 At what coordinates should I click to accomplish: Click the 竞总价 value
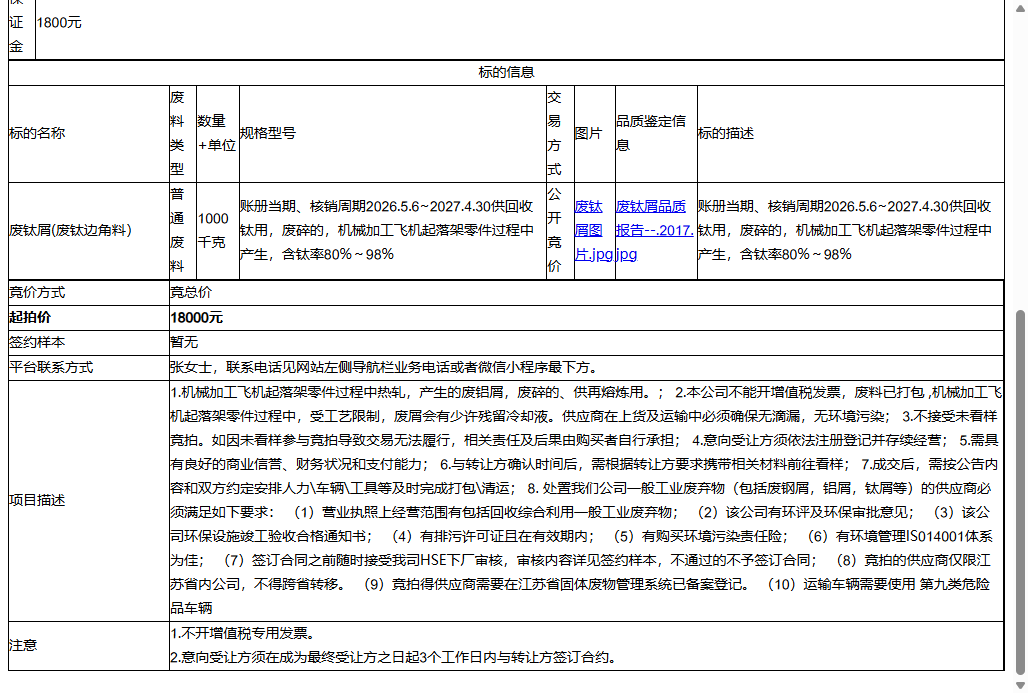pyautogui.click(x=191, y=292)
